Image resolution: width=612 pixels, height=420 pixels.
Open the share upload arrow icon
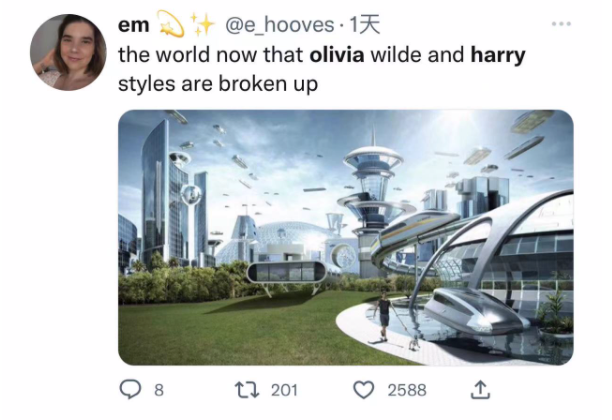tap(480, 390)
